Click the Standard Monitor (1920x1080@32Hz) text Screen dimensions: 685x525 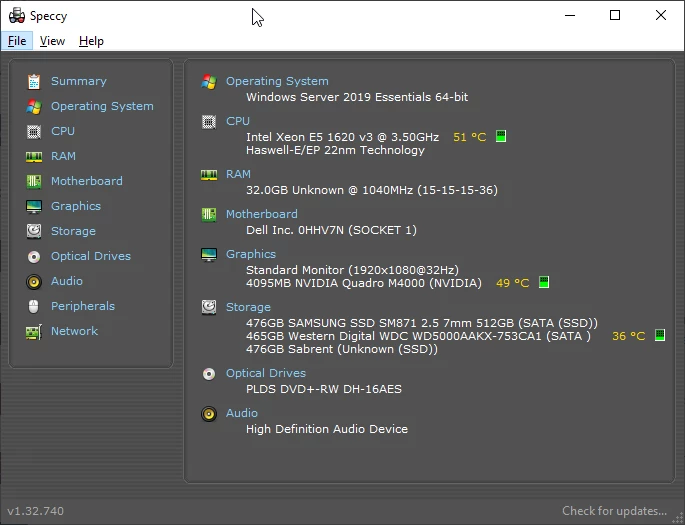point(353,270)
